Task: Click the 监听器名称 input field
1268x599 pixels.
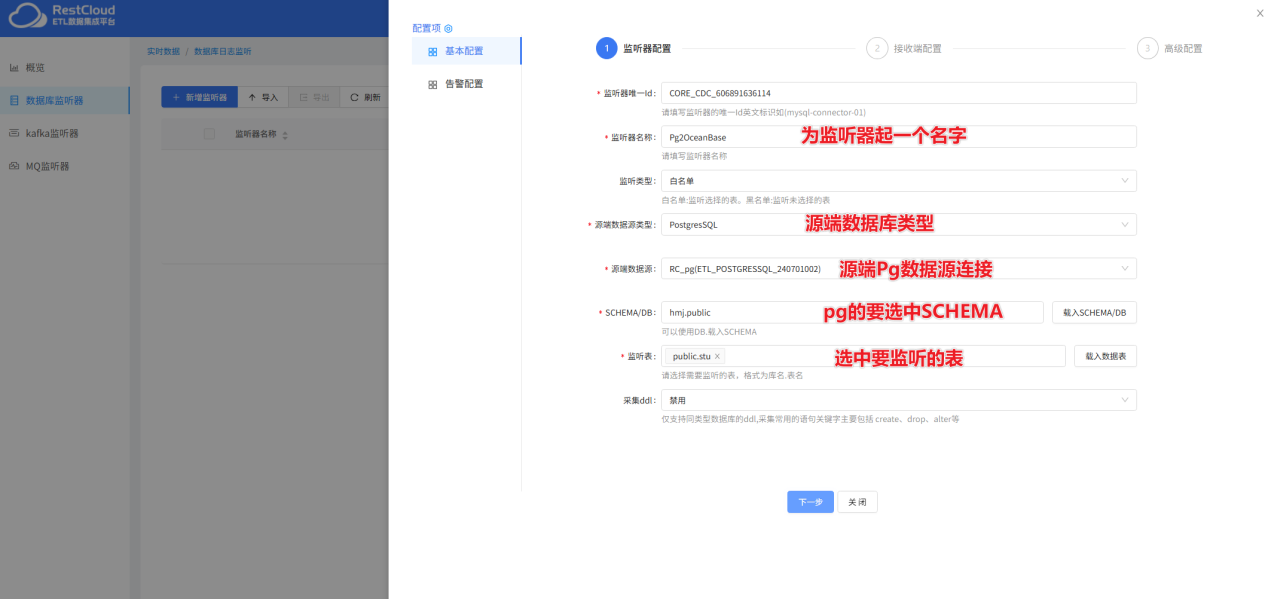Action: tap(899, 137)
